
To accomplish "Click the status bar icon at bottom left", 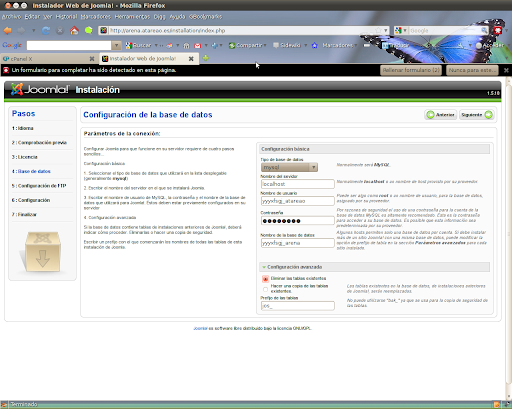I will [x=4, y=405].
